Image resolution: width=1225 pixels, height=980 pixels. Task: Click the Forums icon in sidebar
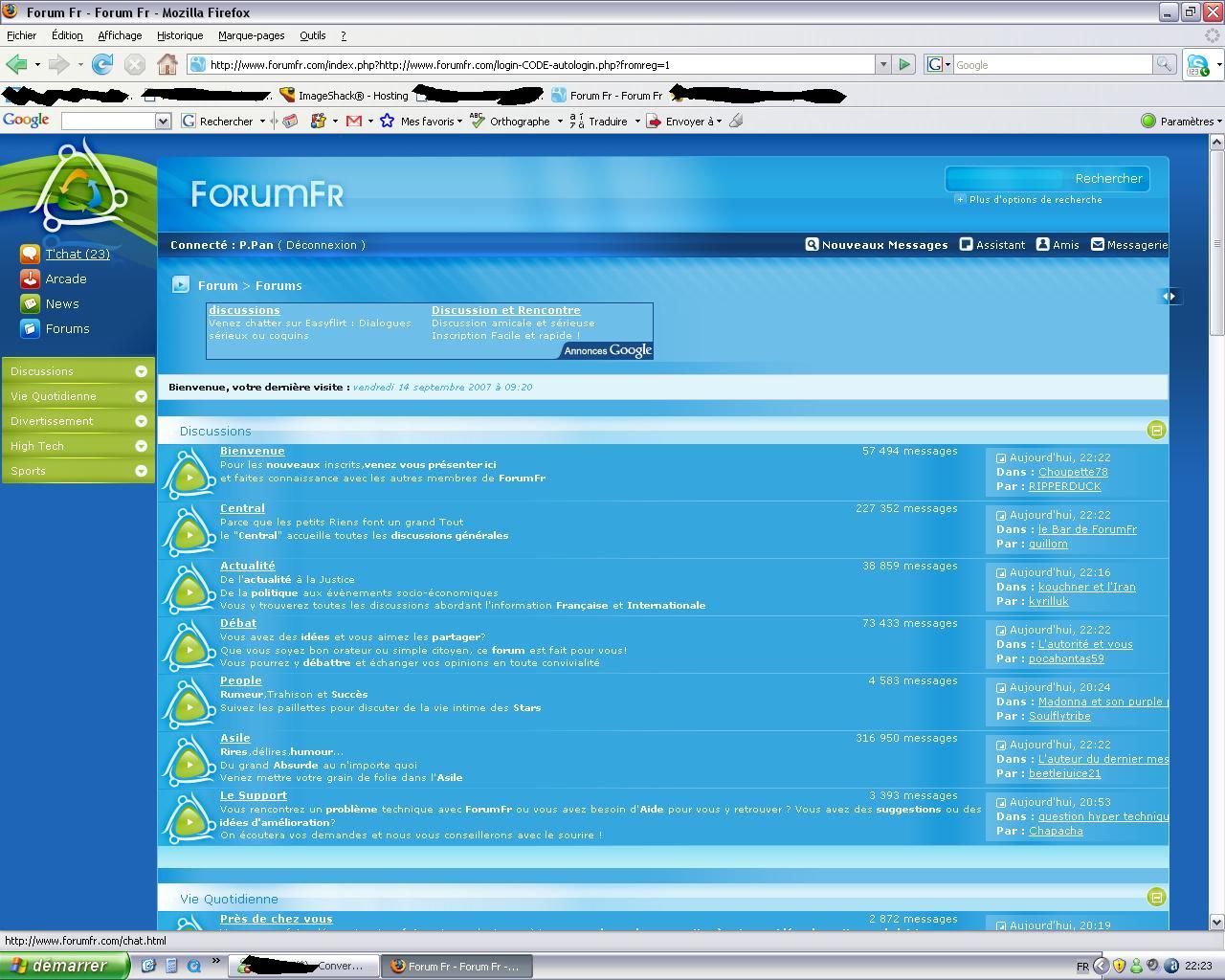click(30, 328)
